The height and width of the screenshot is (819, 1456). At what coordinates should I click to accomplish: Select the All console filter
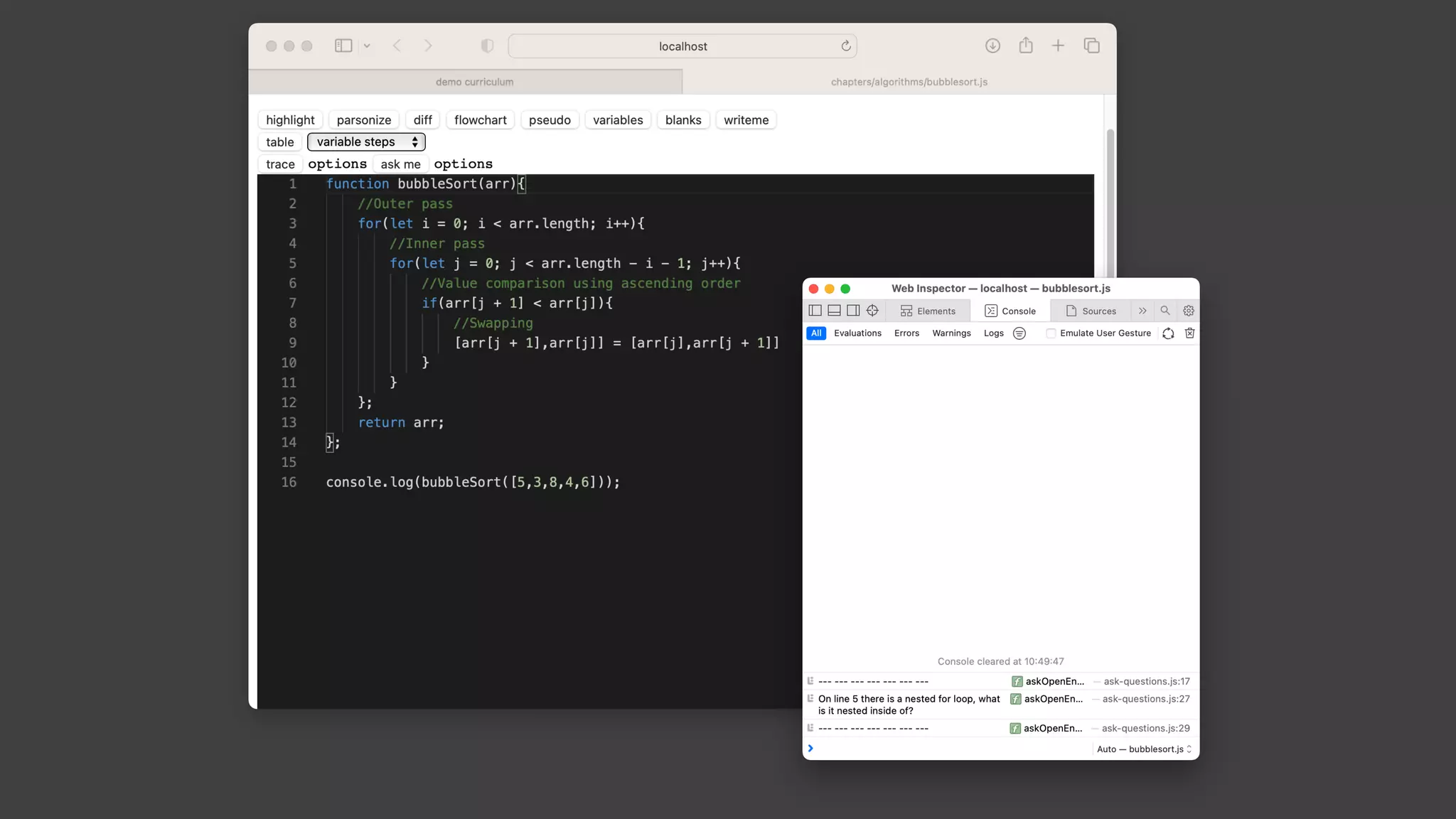click(x=816, y=333)
